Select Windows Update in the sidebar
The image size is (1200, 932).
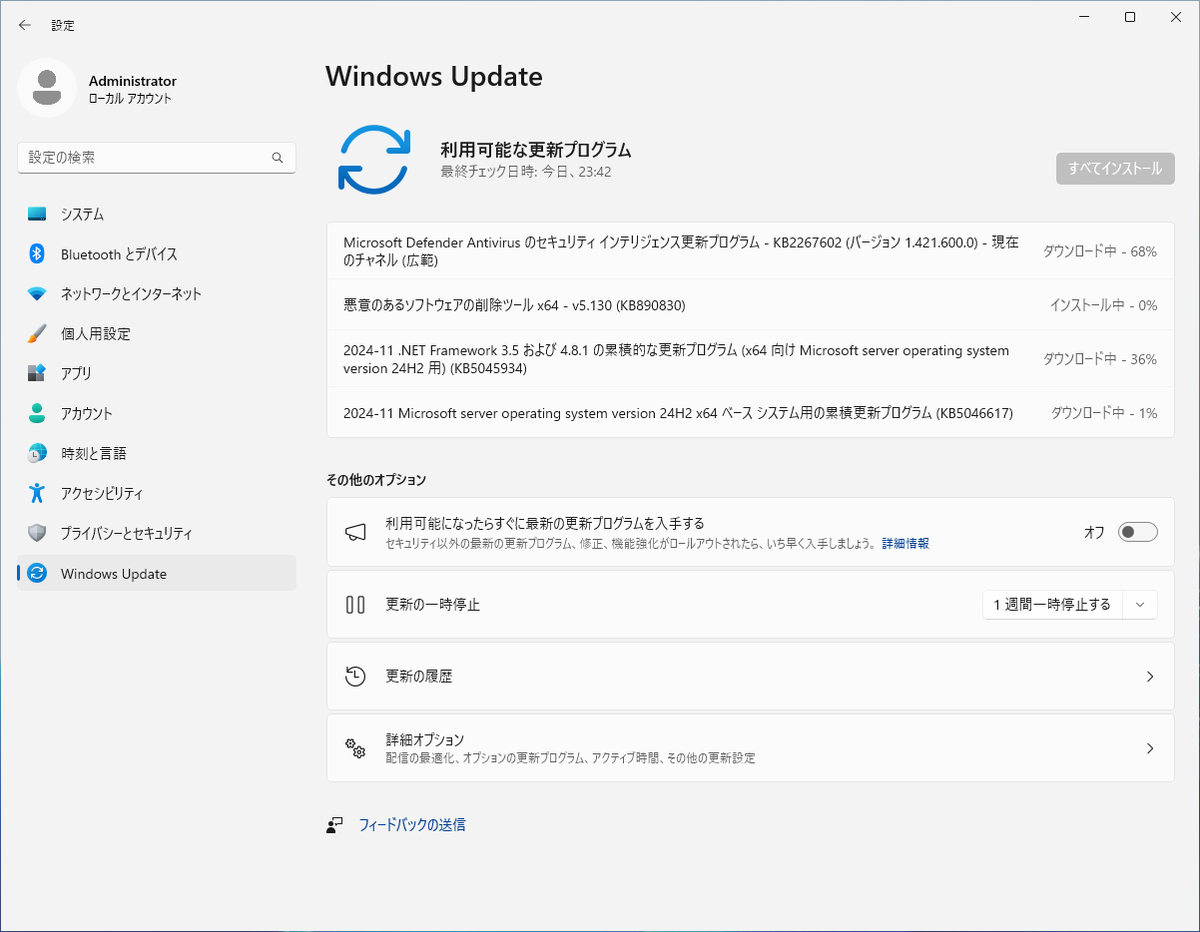157,573
